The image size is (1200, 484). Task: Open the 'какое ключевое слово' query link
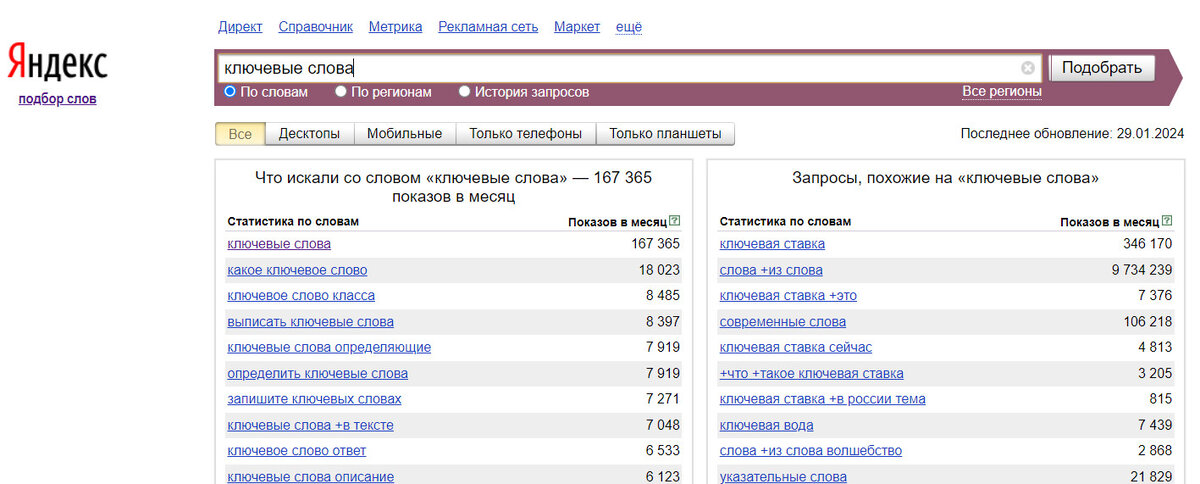297,270
